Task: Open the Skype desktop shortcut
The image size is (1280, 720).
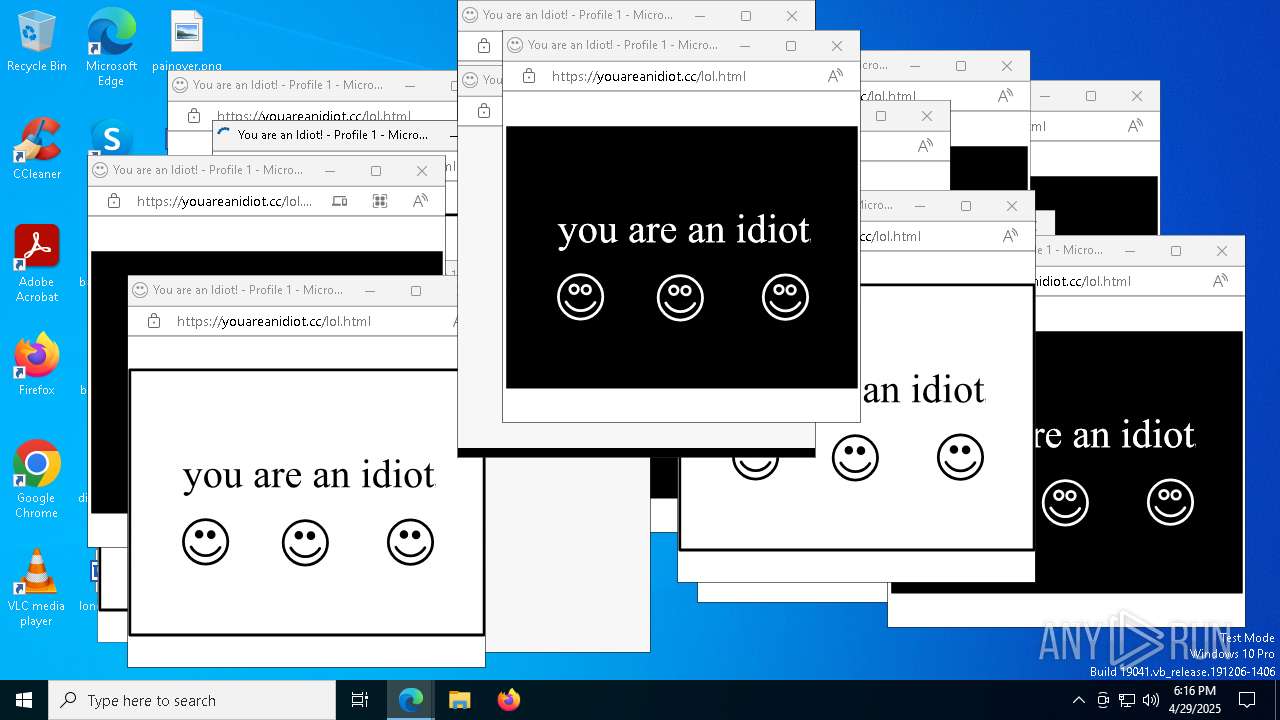Action: [111, 139]
